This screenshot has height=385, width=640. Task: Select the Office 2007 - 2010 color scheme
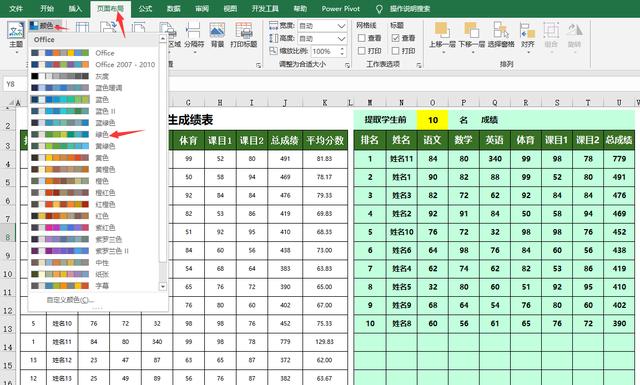click(94, 65)
